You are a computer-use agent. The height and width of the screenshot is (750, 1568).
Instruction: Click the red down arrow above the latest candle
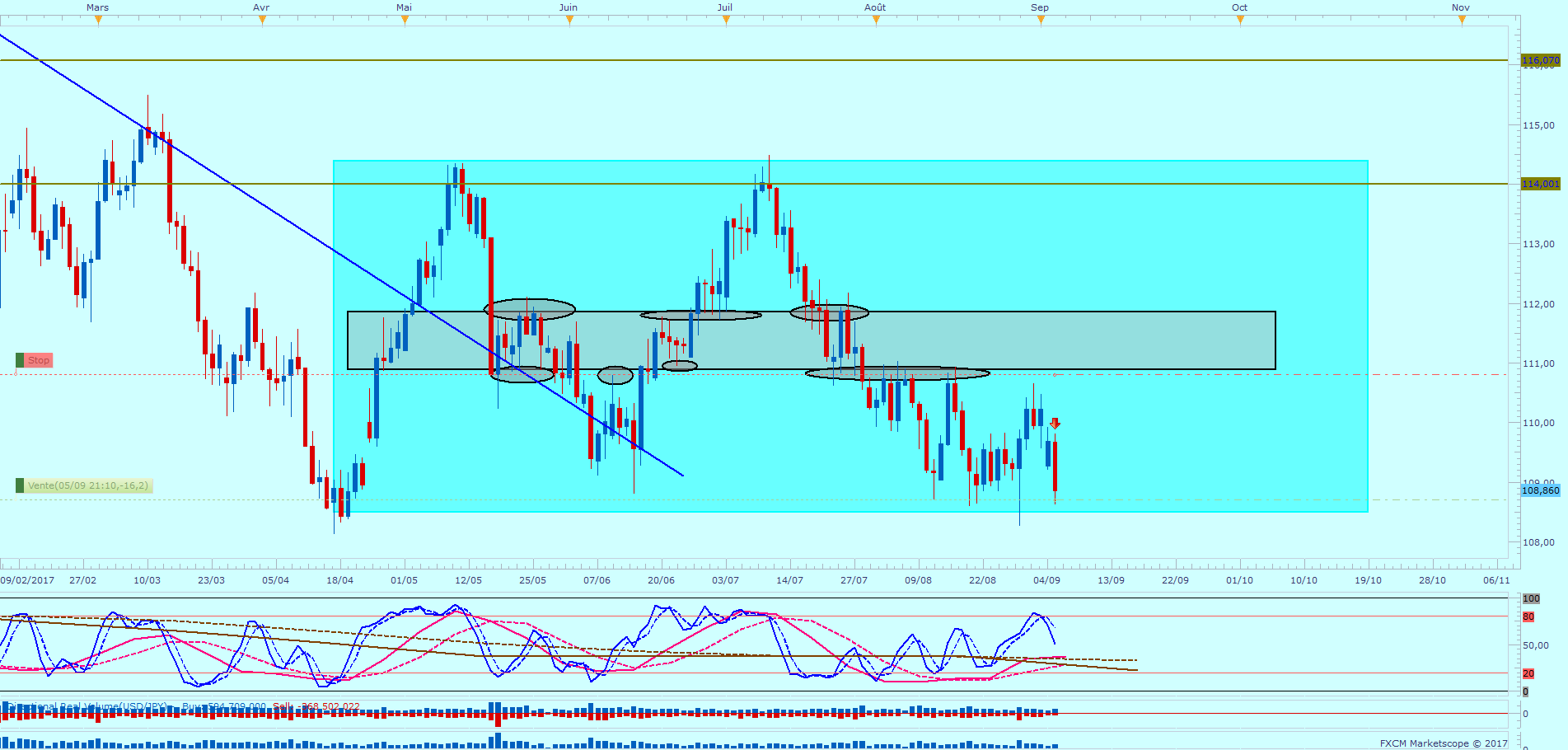click(x=1055, y=424)
